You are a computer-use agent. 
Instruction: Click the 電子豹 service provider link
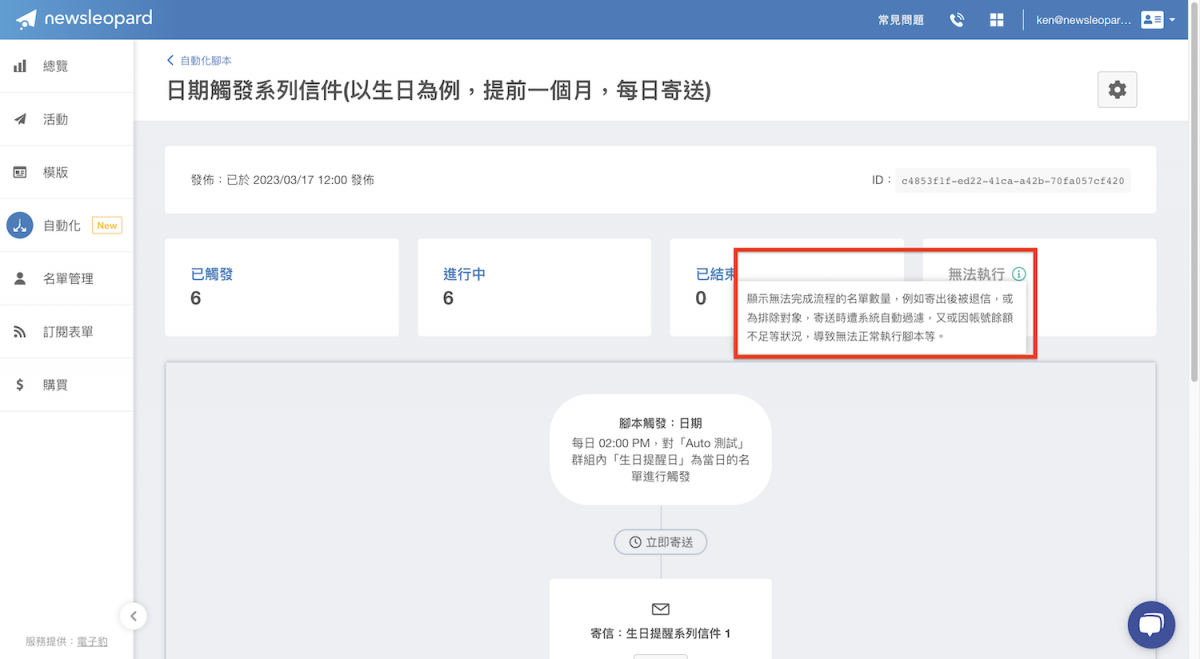91,643
